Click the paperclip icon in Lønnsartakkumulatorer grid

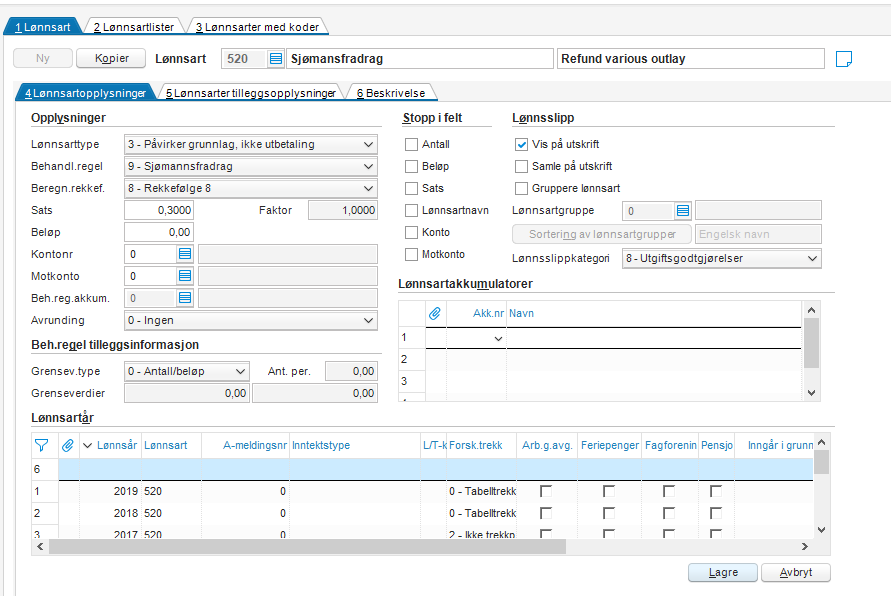(435, 313)
